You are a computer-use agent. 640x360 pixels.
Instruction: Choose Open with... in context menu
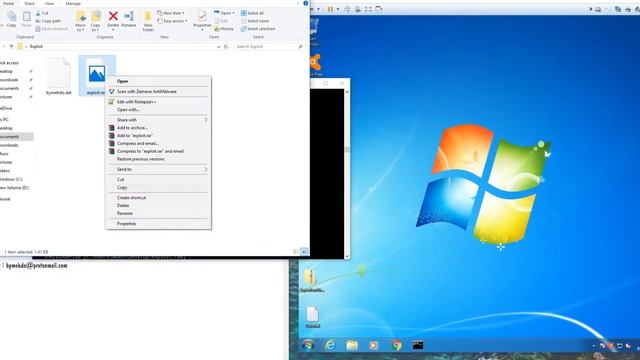pos(158,110)
